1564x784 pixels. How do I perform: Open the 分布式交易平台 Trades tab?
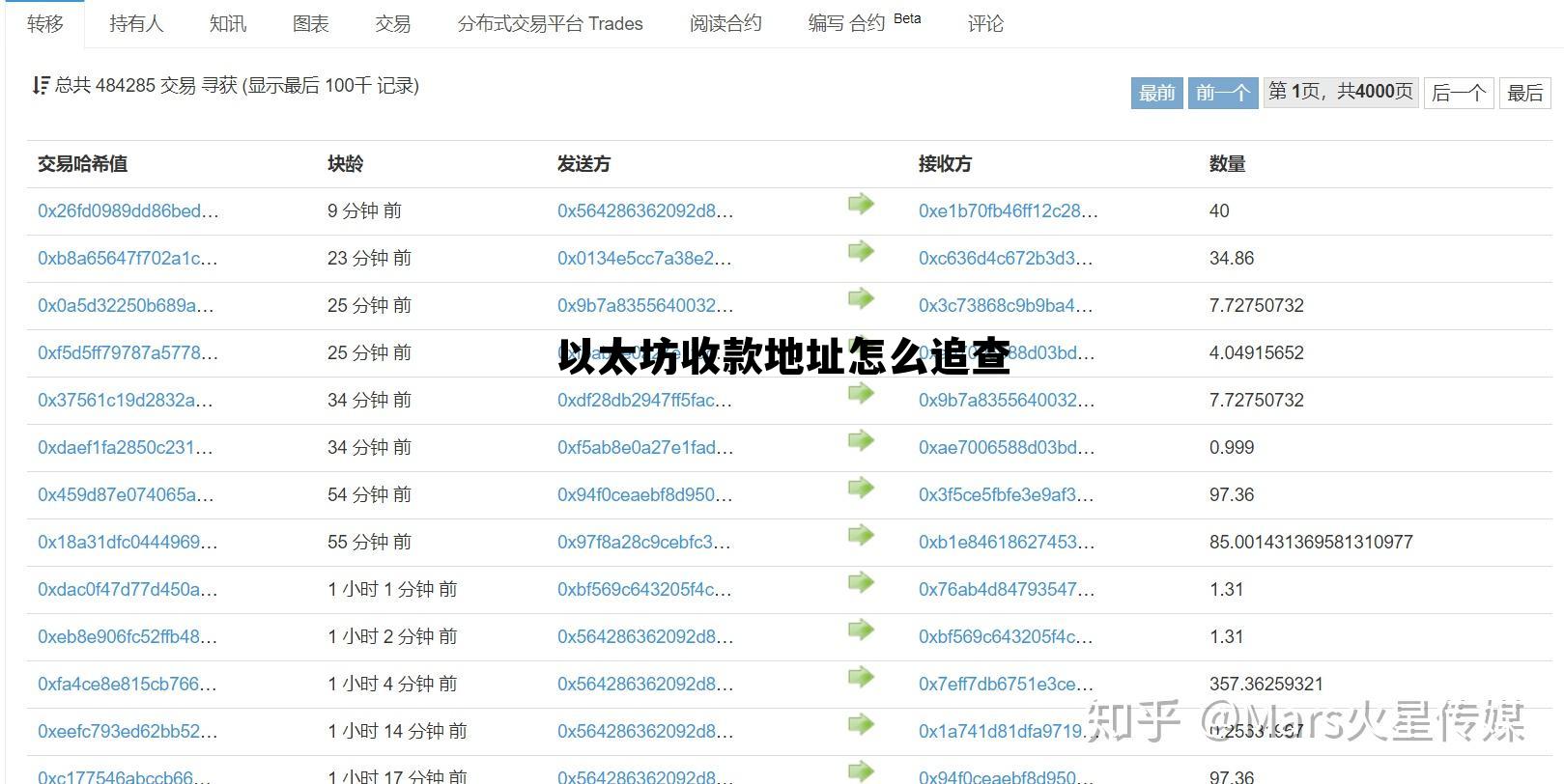click(x=550, y=23)
